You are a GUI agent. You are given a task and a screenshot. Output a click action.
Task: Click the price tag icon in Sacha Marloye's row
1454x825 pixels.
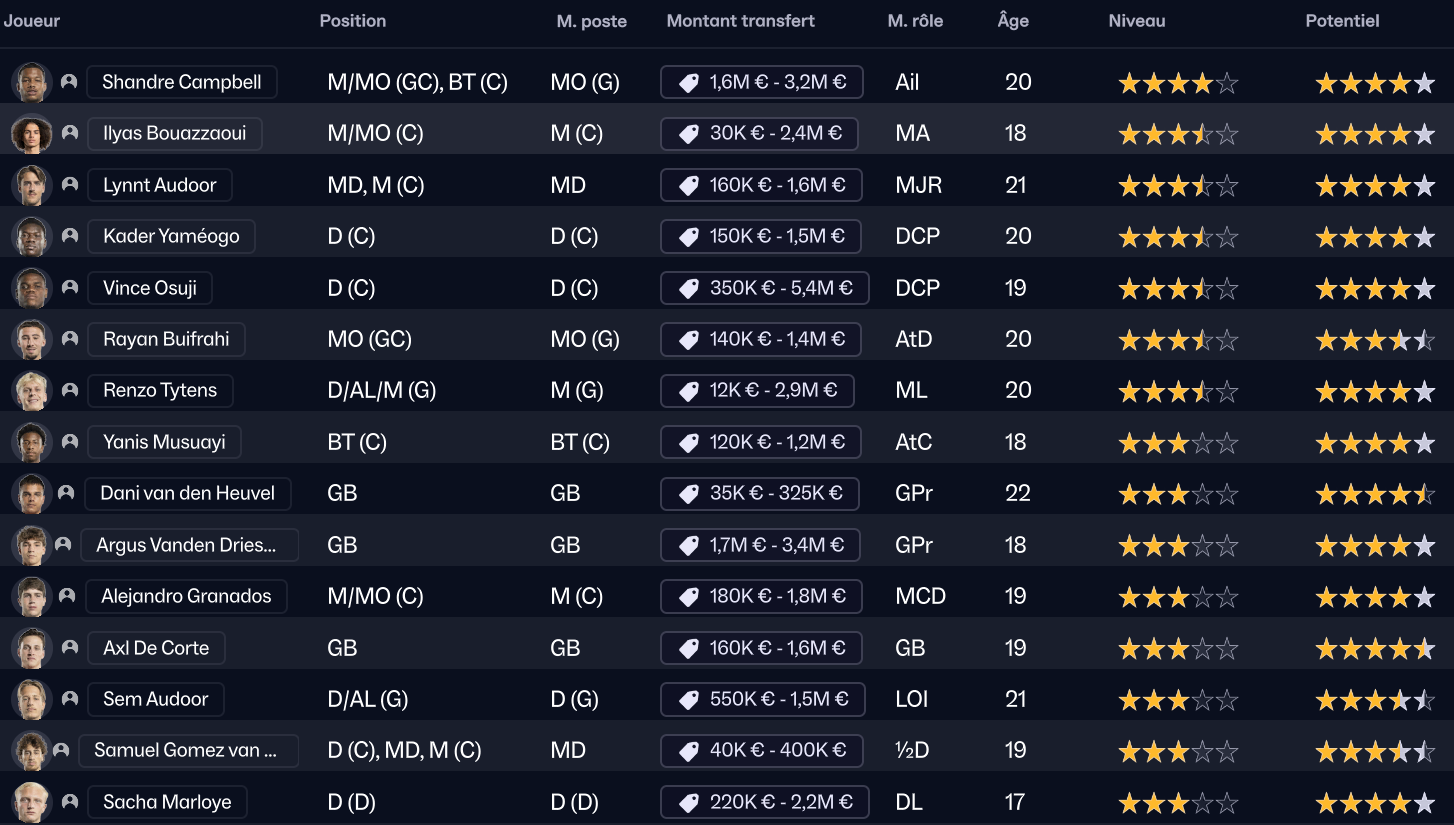click(x=688, y=802)
